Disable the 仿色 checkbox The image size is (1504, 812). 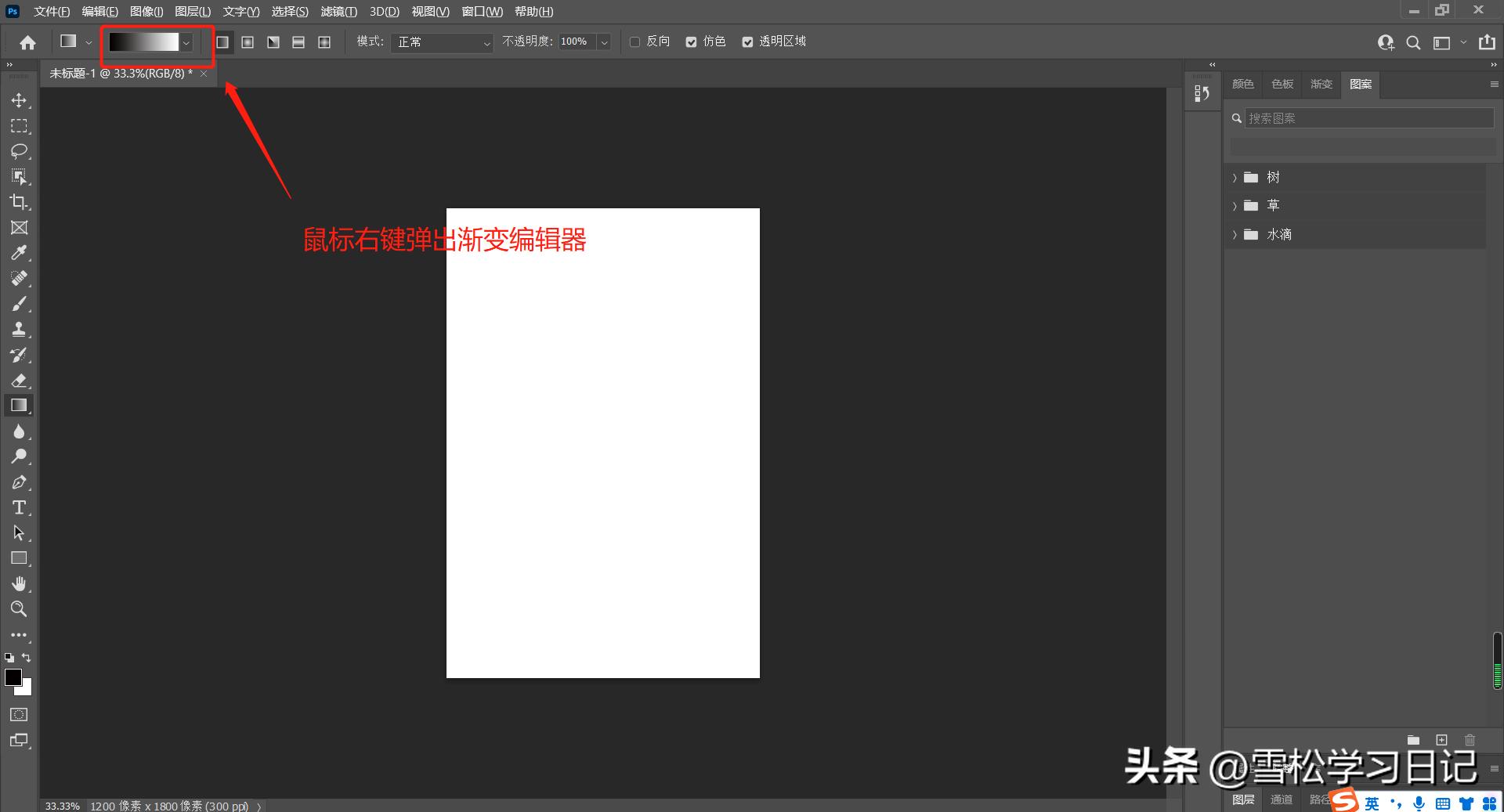[x=691, y=42]
